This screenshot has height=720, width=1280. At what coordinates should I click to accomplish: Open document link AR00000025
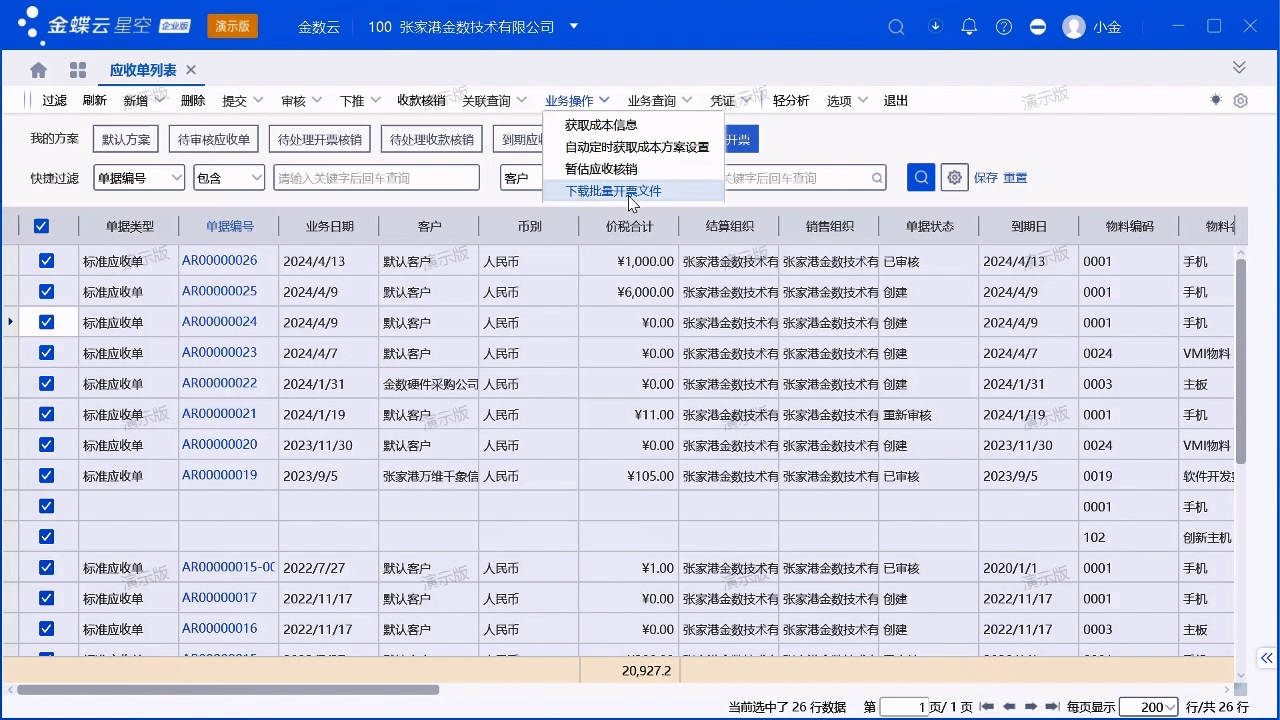(x=219, y=292)
